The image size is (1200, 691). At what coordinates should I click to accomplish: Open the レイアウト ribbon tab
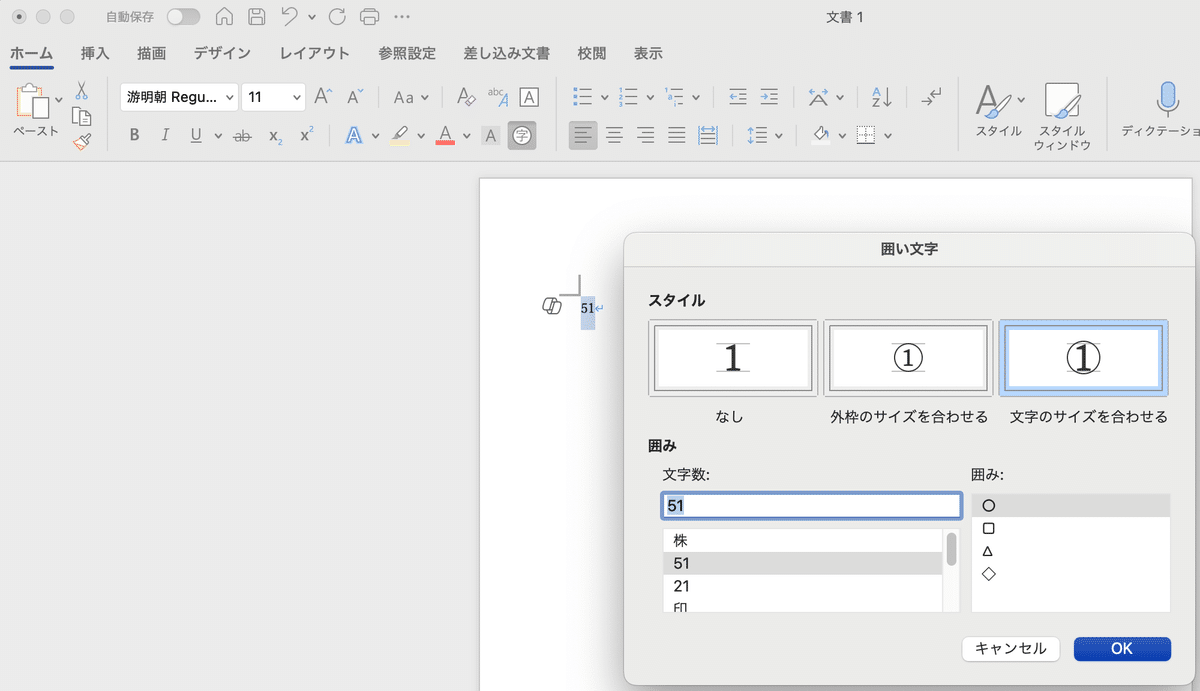click(x=315, y=53)
